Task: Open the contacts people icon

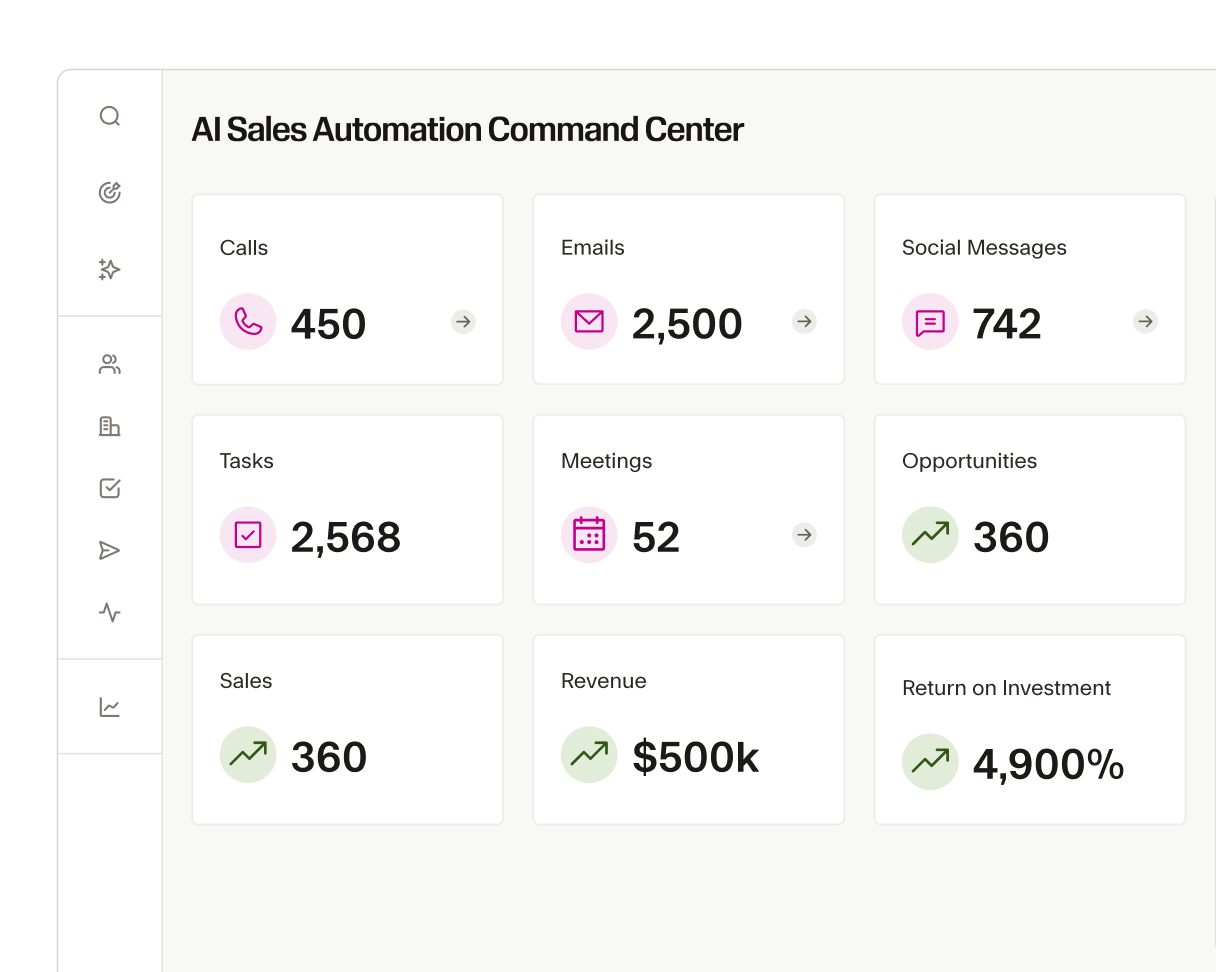Action: [110, 364]
